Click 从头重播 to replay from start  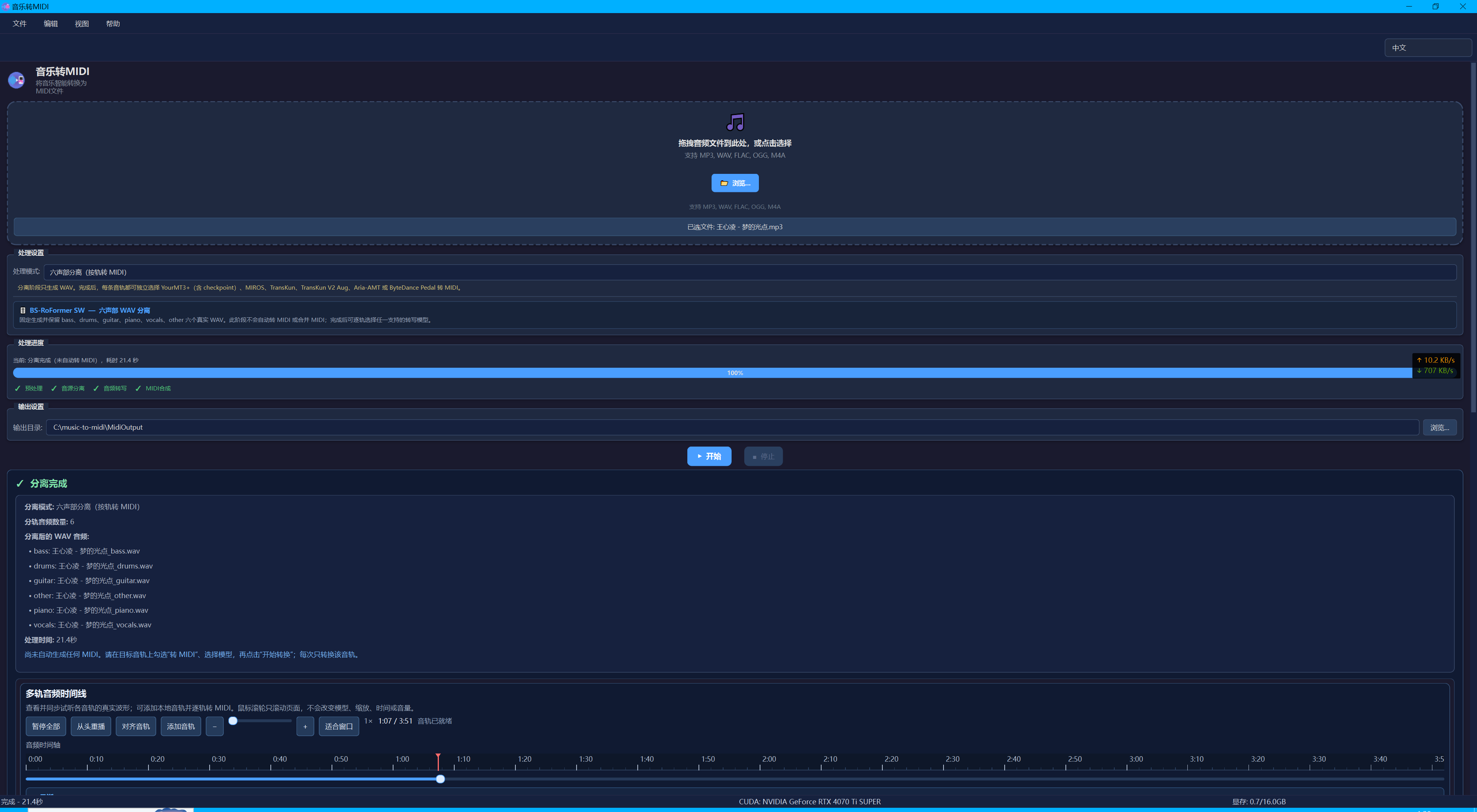[x=91, y=727]
